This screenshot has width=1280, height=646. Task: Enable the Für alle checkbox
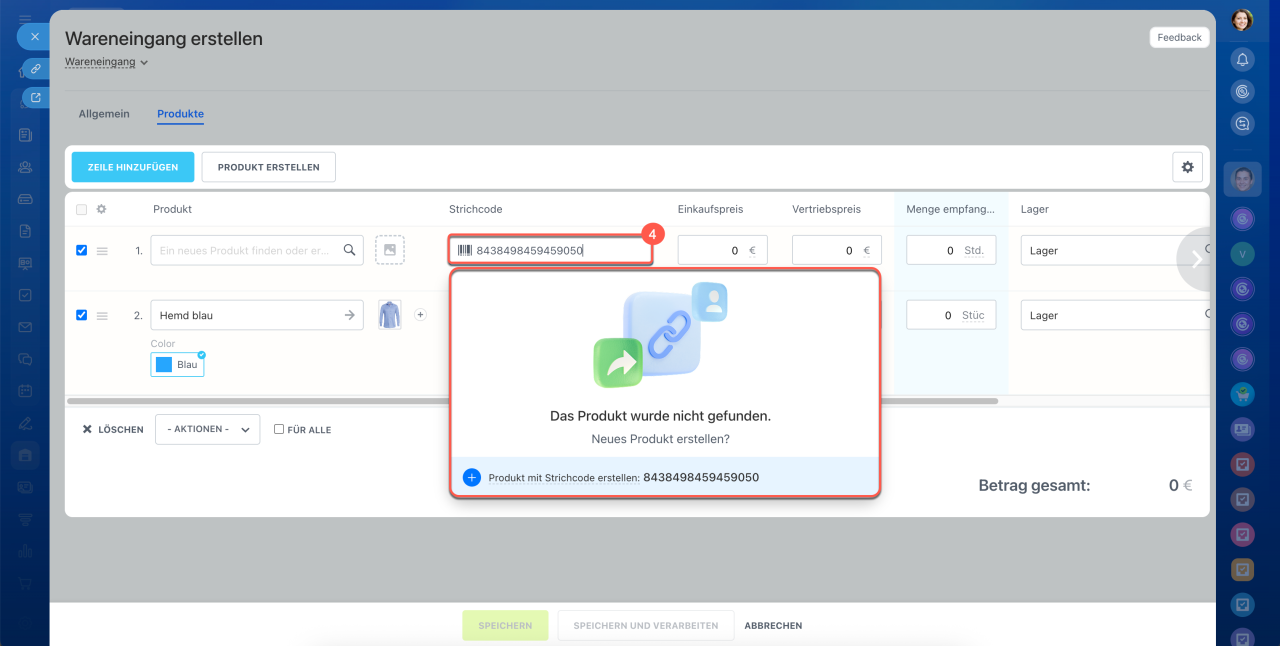pos(279,430)
